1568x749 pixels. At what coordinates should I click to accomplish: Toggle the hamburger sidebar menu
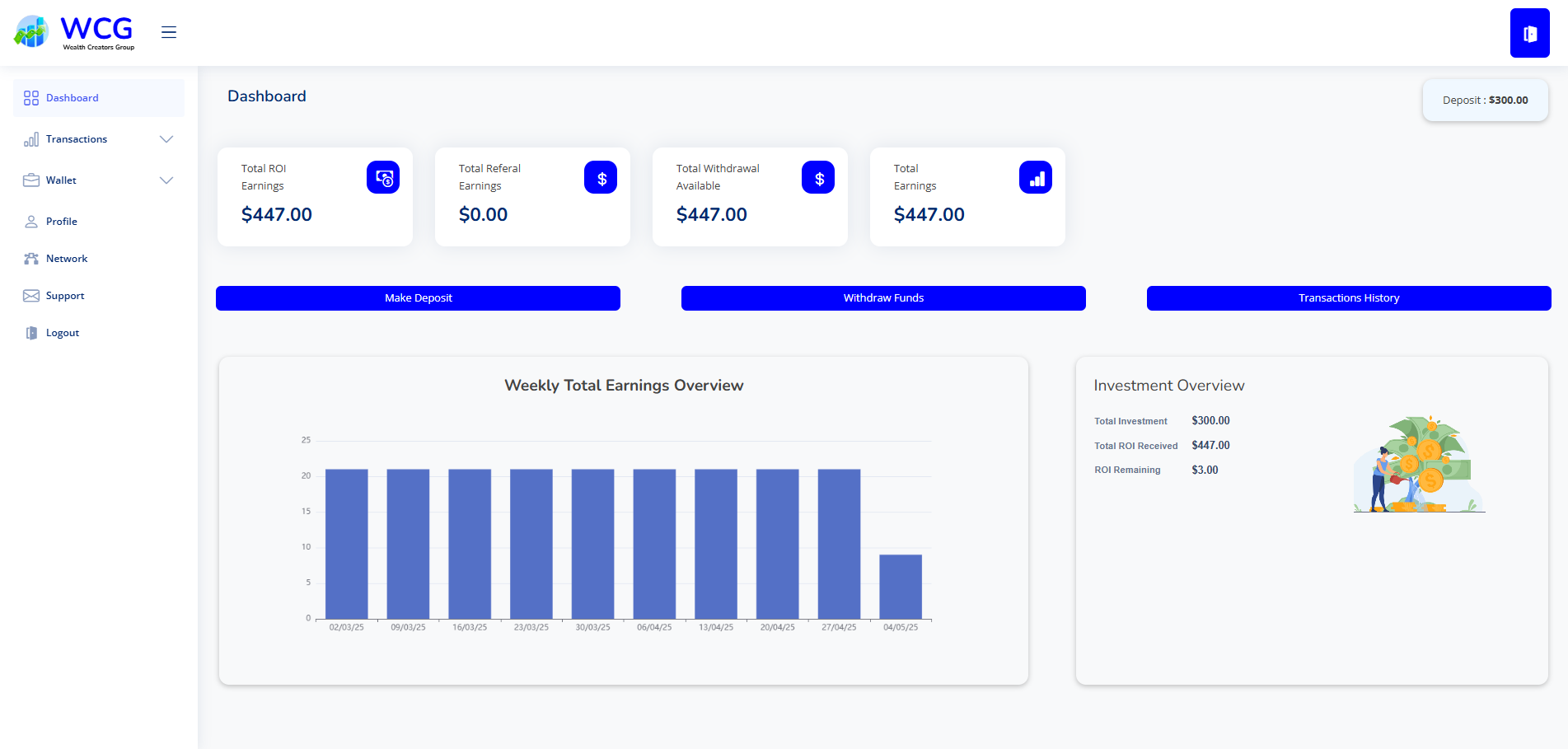(169, 32)
